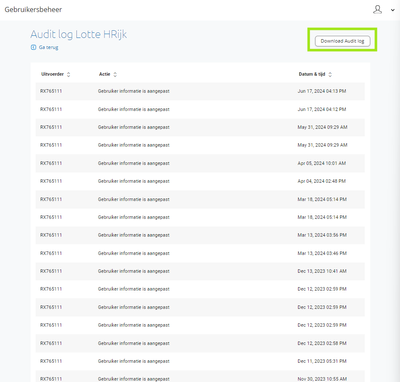
Task: Click RX765111 in the Apr 05 10:01 AM row
Action: click(51, 163)
